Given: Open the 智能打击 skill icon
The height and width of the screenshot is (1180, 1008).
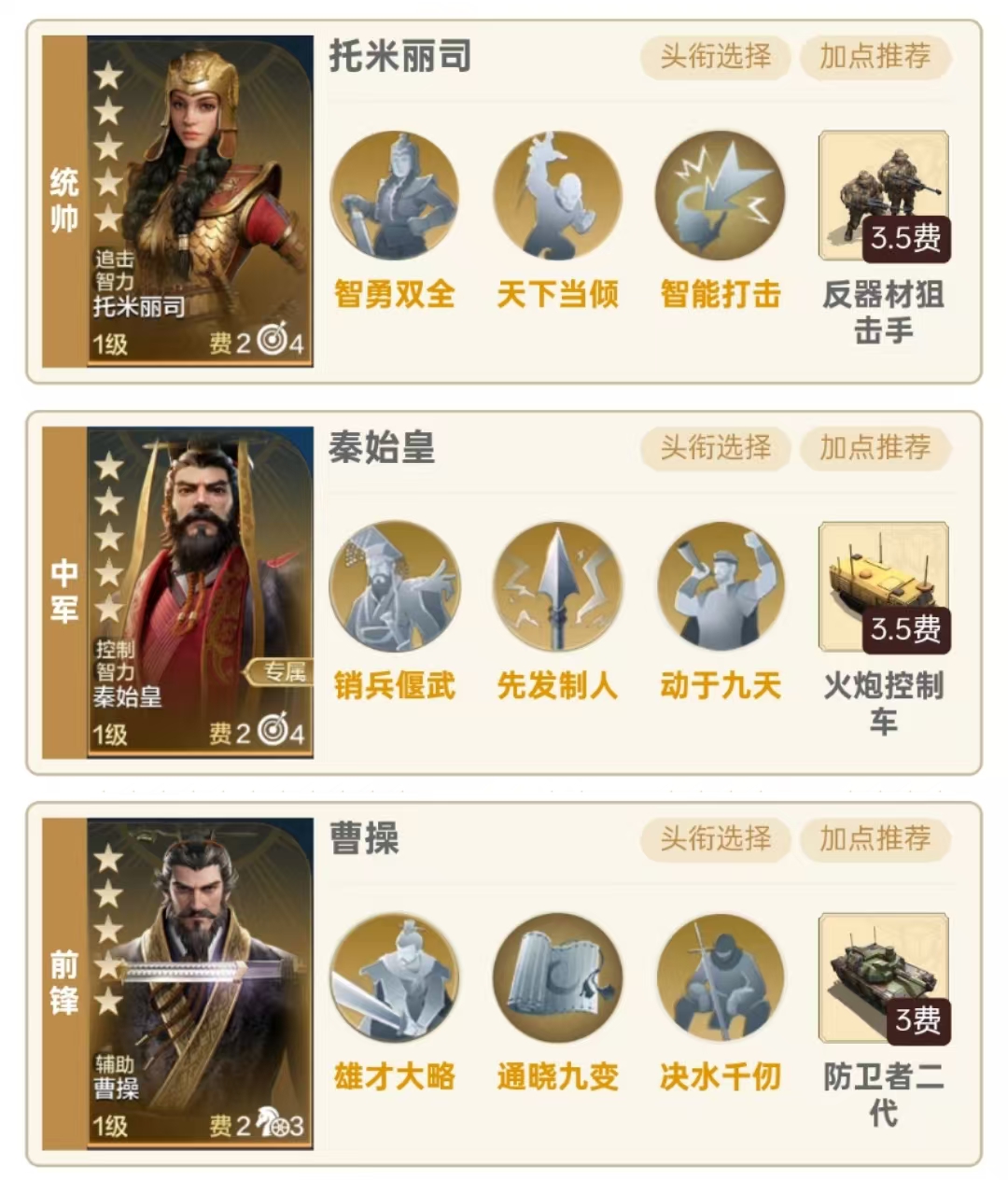Looking at the screenshot, I should pyautogui.click(x=720, y=195).
